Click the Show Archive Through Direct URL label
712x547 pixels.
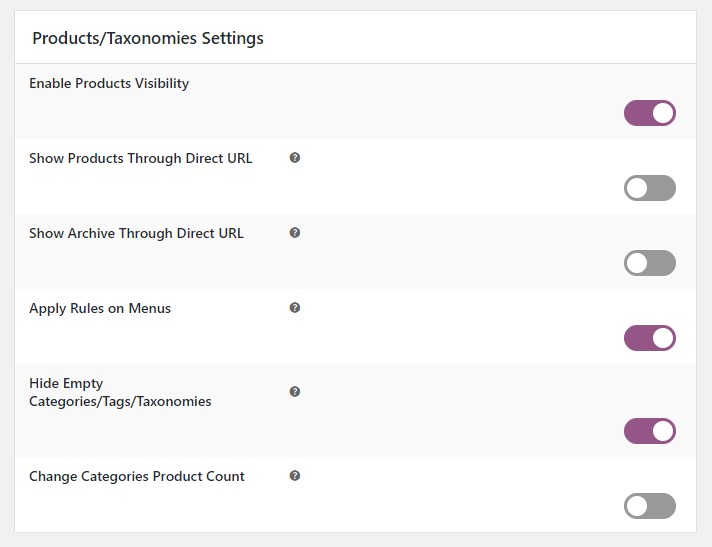pos(136,233)
